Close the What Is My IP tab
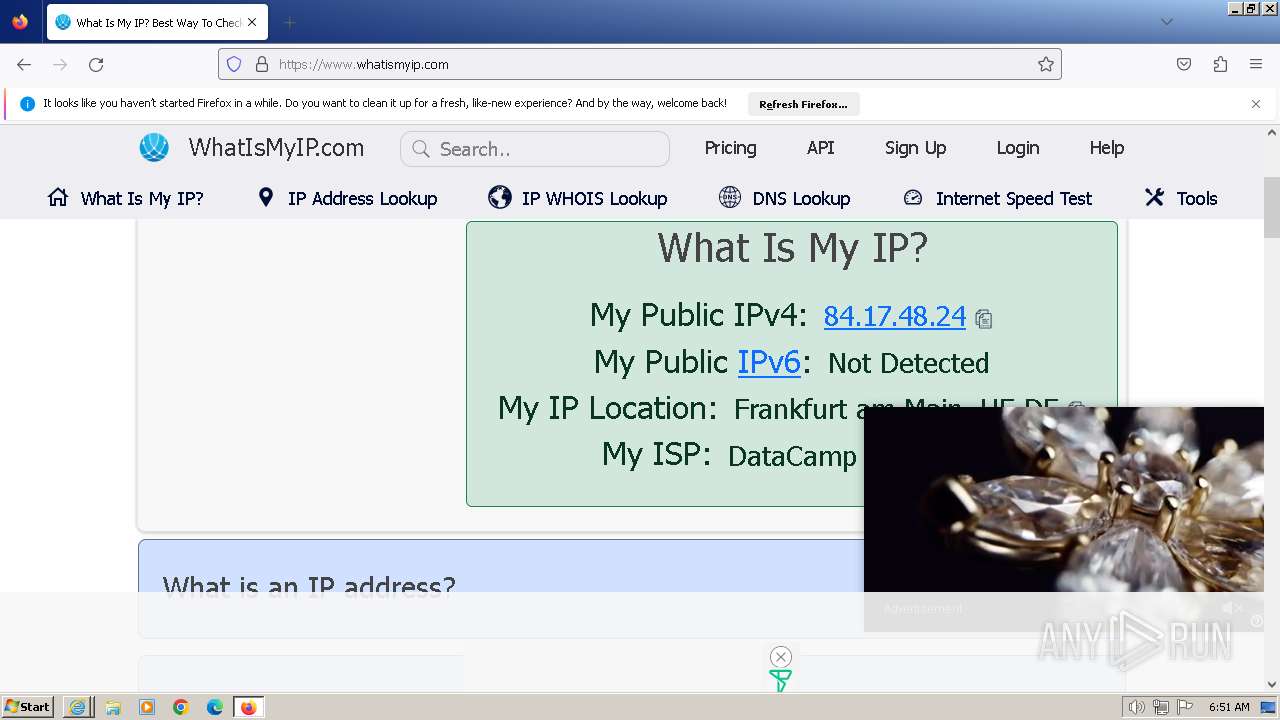Image resolution: width=1280 pixels, height=720 pixels. tap(252, 22)
